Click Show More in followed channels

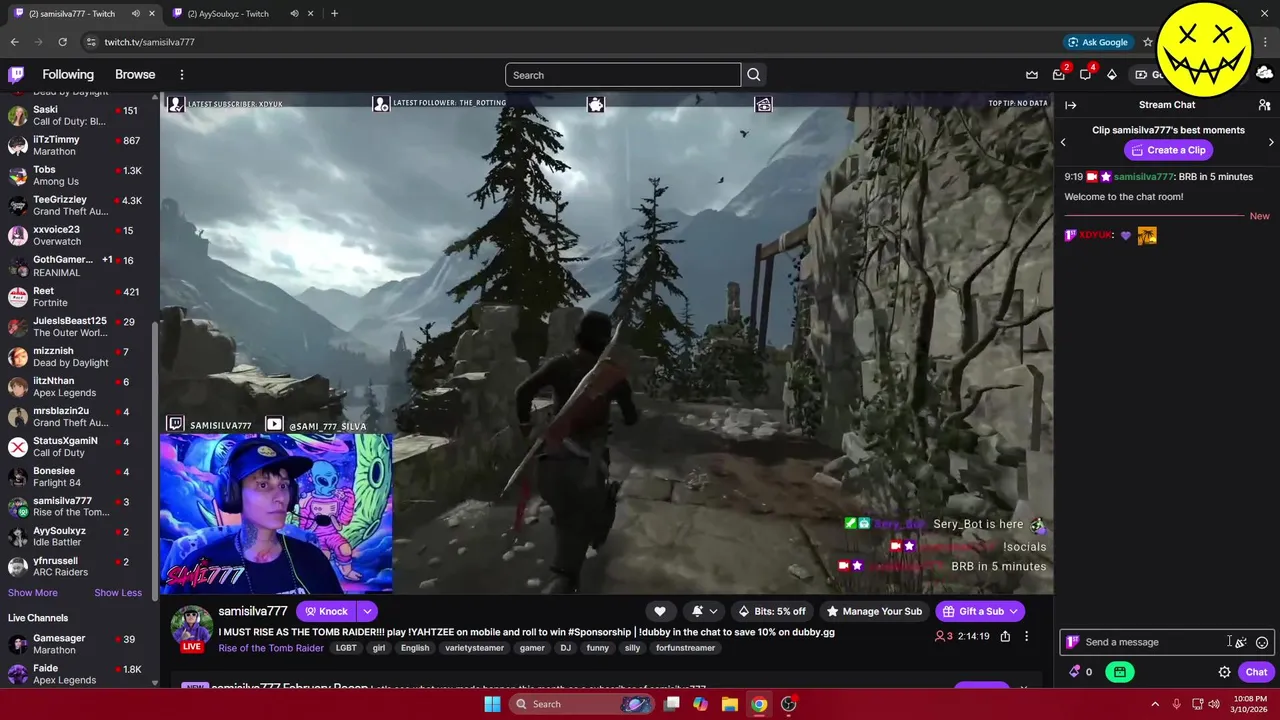(x=32, y=593)
